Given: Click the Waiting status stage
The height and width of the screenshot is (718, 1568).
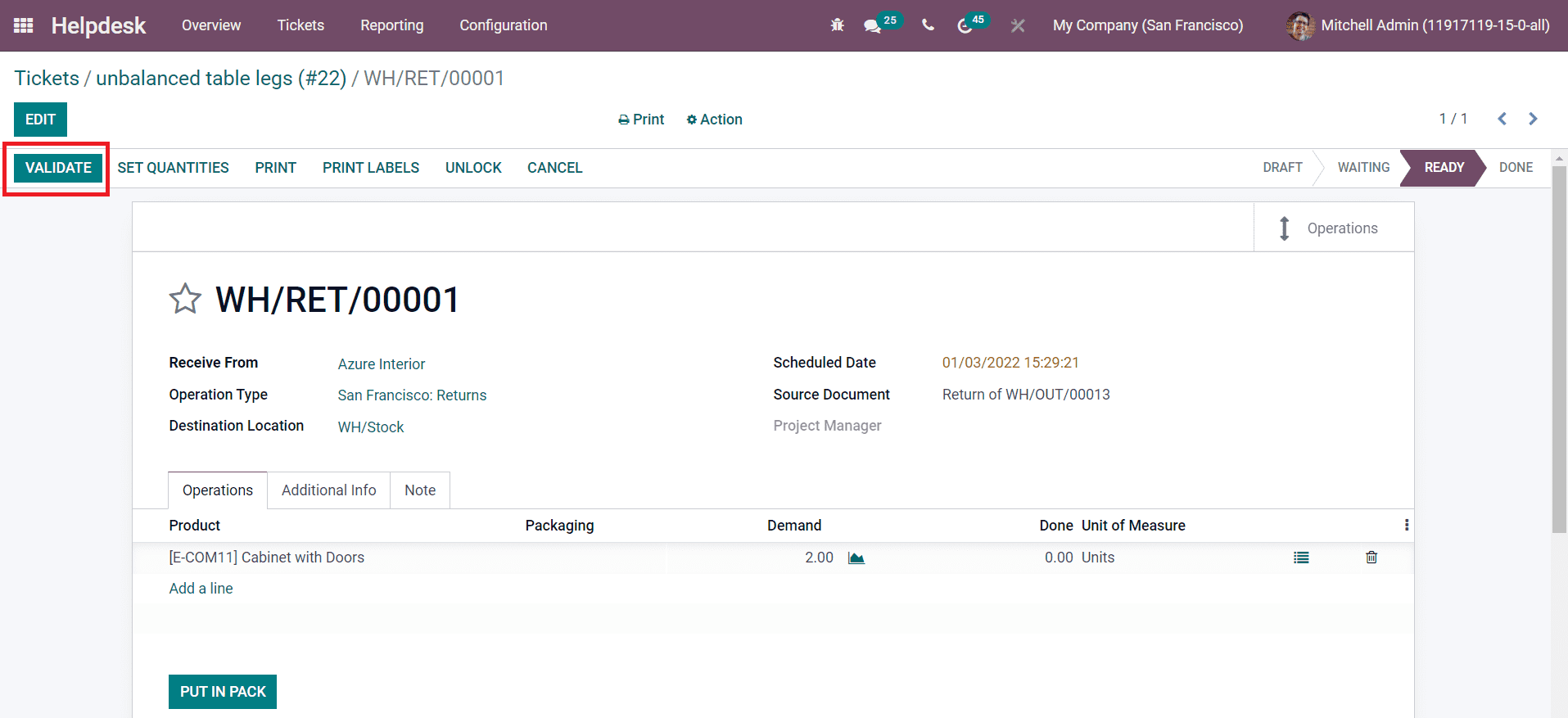Looking at the screenshot, I should point(1363,168).
